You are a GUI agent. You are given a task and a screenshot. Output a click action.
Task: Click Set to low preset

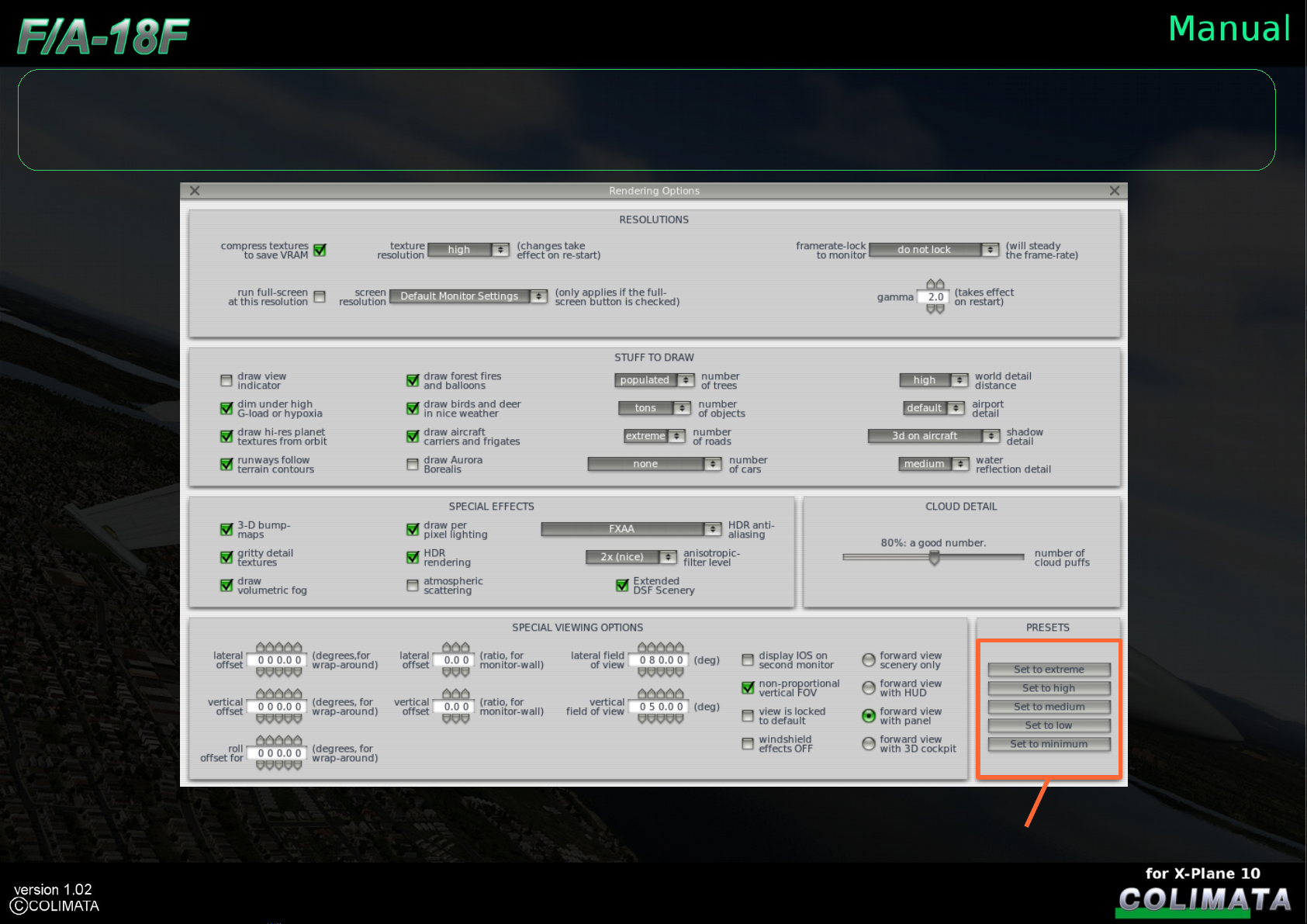click(x=1049, y=725)
